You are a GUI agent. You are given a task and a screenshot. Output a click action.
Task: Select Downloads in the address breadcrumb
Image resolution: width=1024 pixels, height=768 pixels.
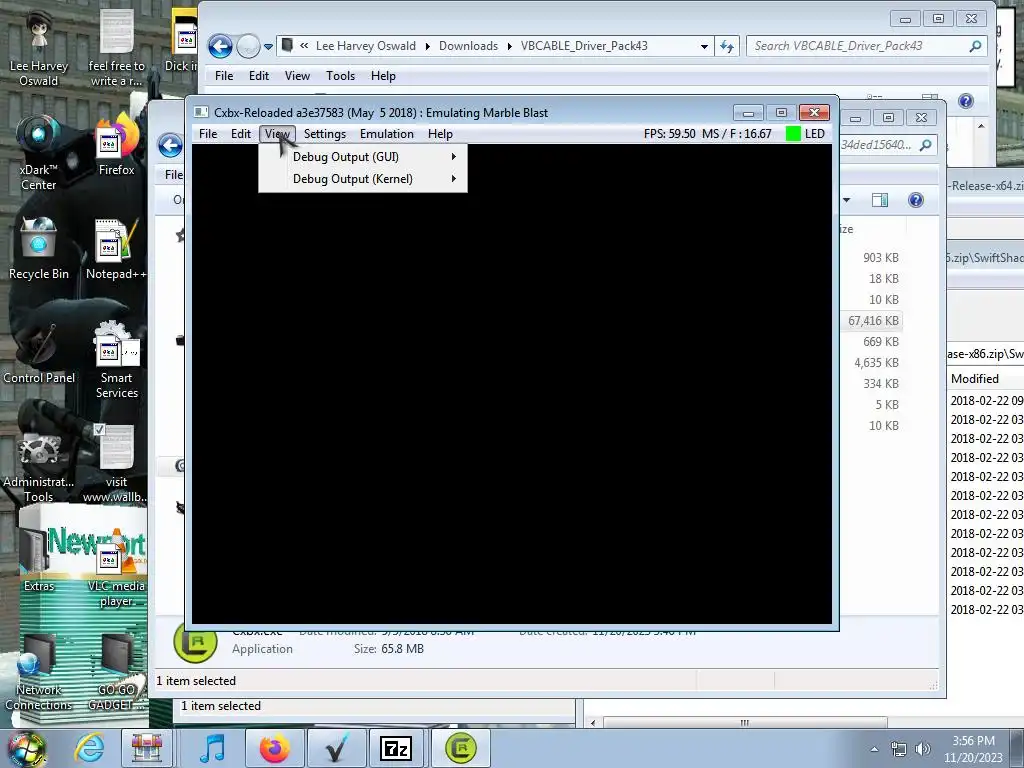468,46
